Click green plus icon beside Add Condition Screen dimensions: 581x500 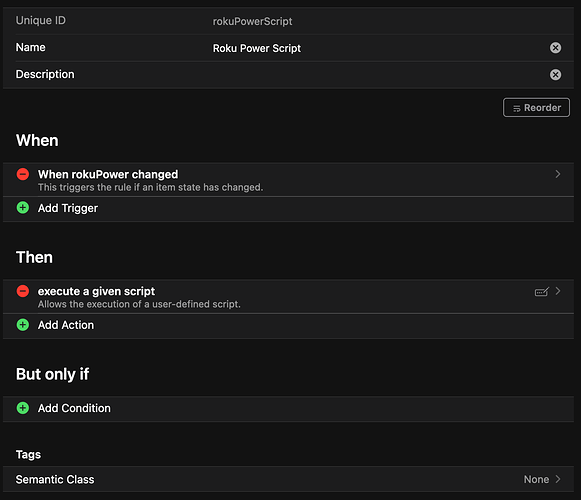[23, 408]
